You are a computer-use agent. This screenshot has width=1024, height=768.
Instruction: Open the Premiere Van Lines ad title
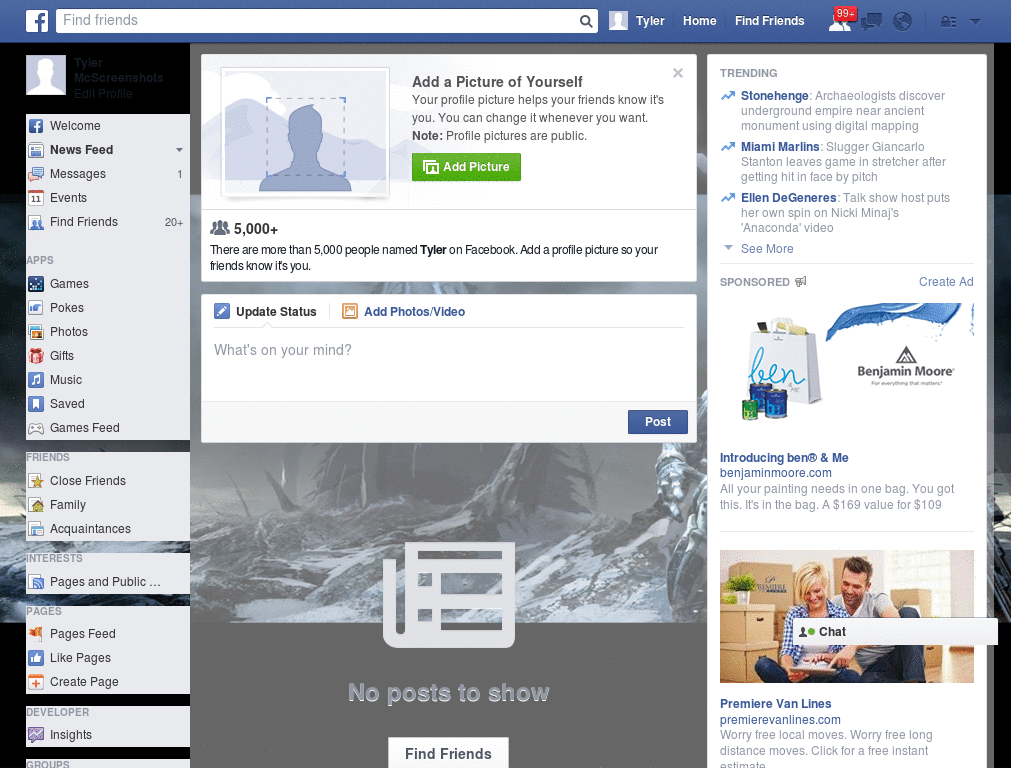click(x=775, y=703)
